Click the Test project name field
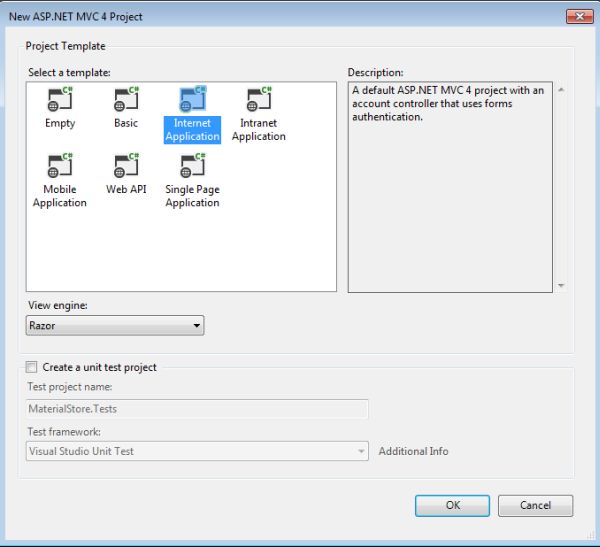Viewport: 600px width, 547px height. 197,409
